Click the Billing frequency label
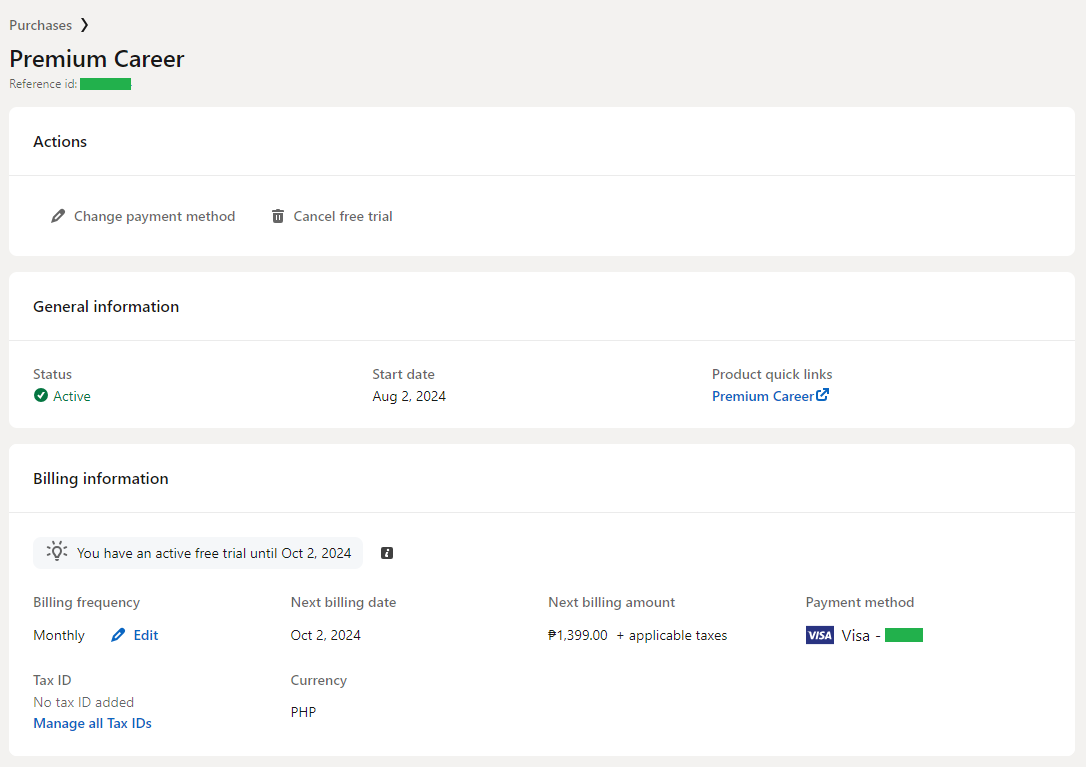The image size is (1086, 767). point(87,602)
